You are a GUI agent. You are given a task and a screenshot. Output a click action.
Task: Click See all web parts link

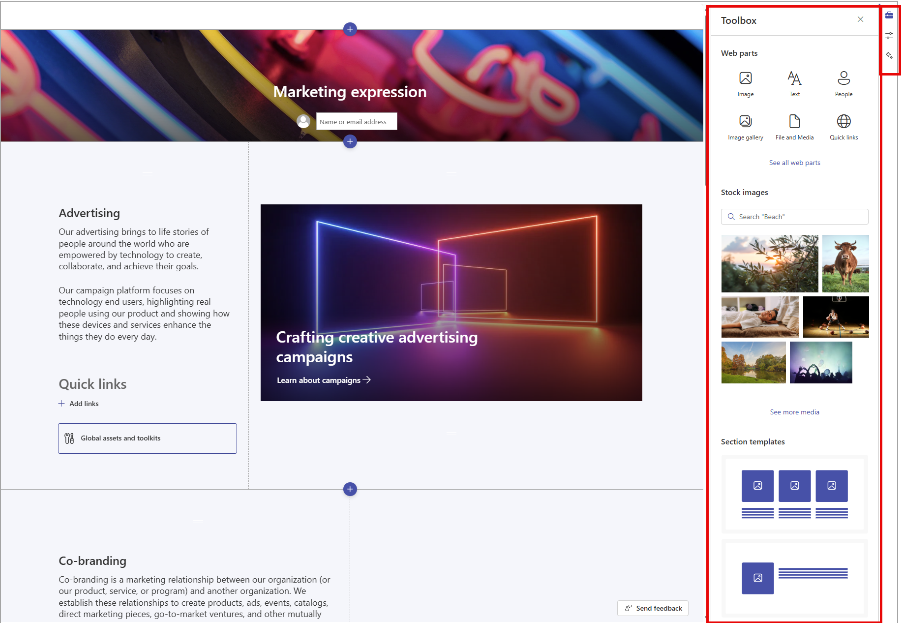794,163
